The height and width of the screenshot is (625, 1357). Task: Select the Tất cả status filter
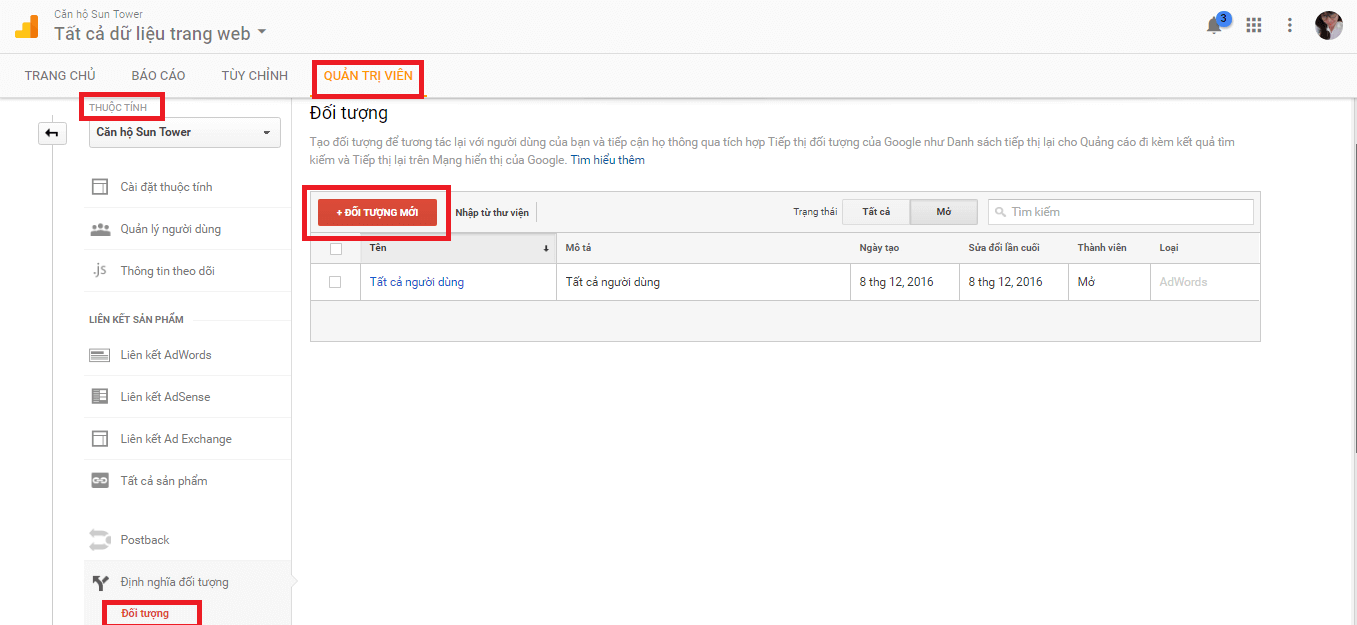[876, 212]
